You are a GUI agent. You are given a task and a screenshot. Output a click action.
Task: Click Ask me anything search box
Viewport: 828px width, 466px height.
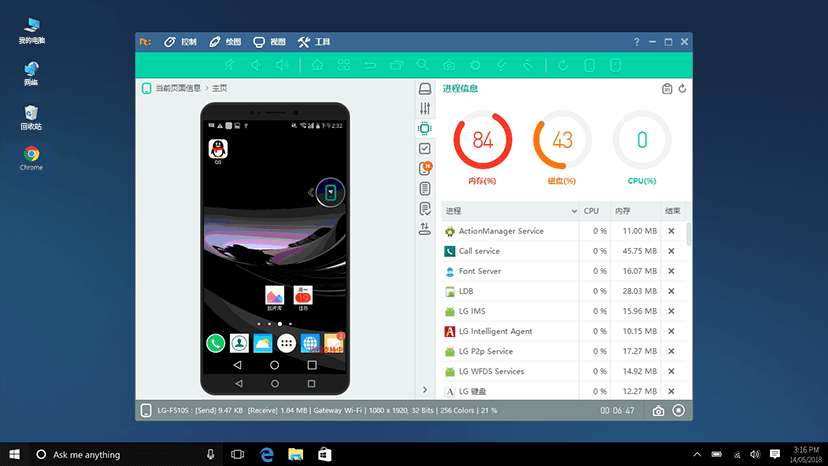124,454
